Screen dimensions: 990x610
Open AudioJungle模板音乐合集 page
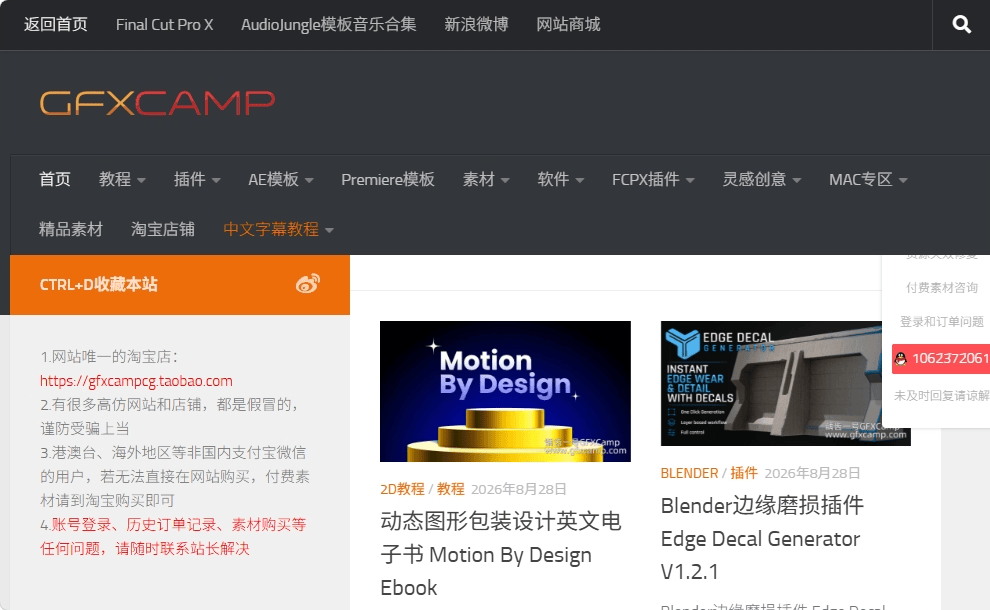(x=328, y=25)
